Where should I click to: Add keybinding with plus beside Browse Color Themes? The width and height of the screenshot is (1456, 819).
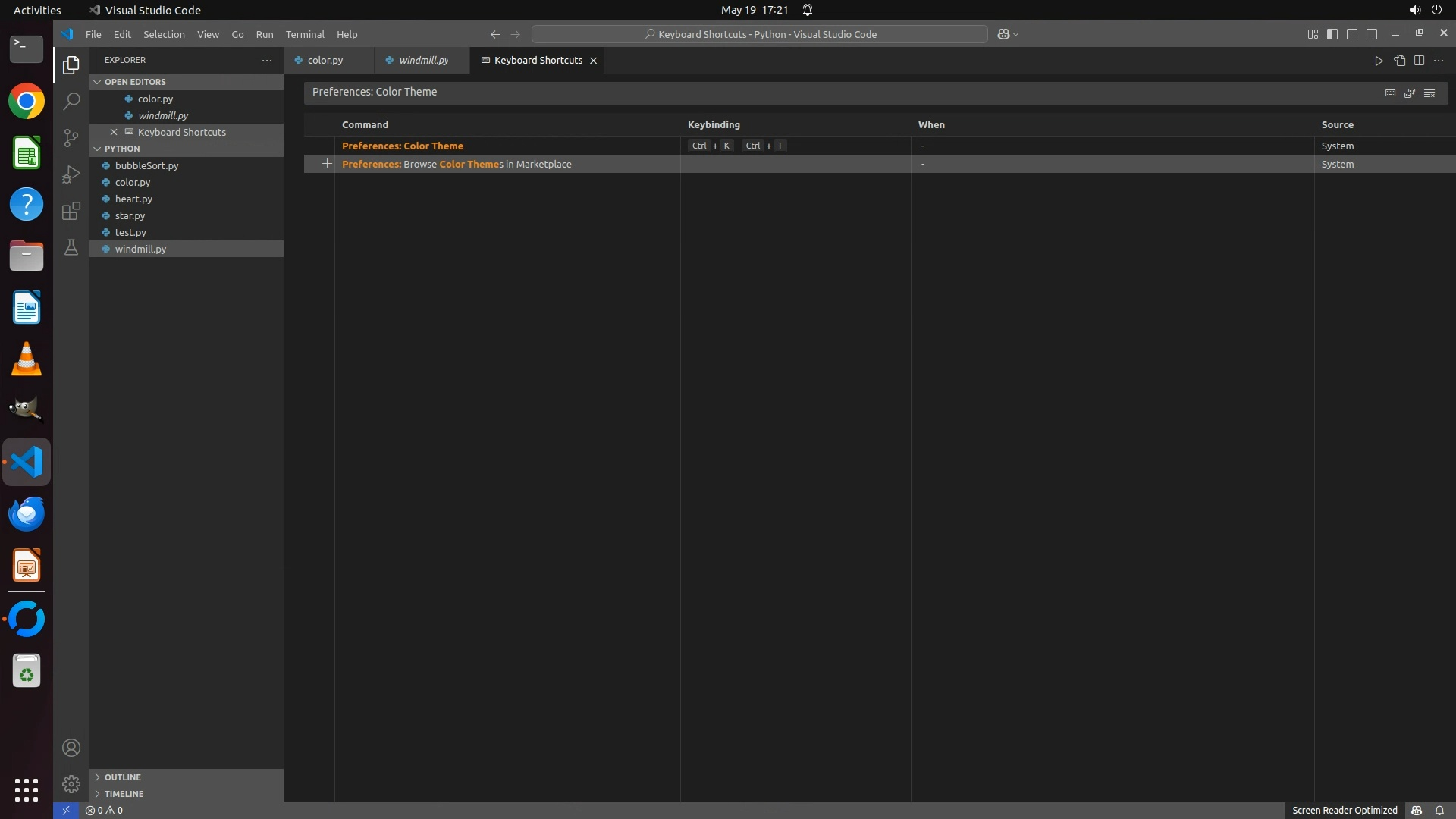[327, 164]
